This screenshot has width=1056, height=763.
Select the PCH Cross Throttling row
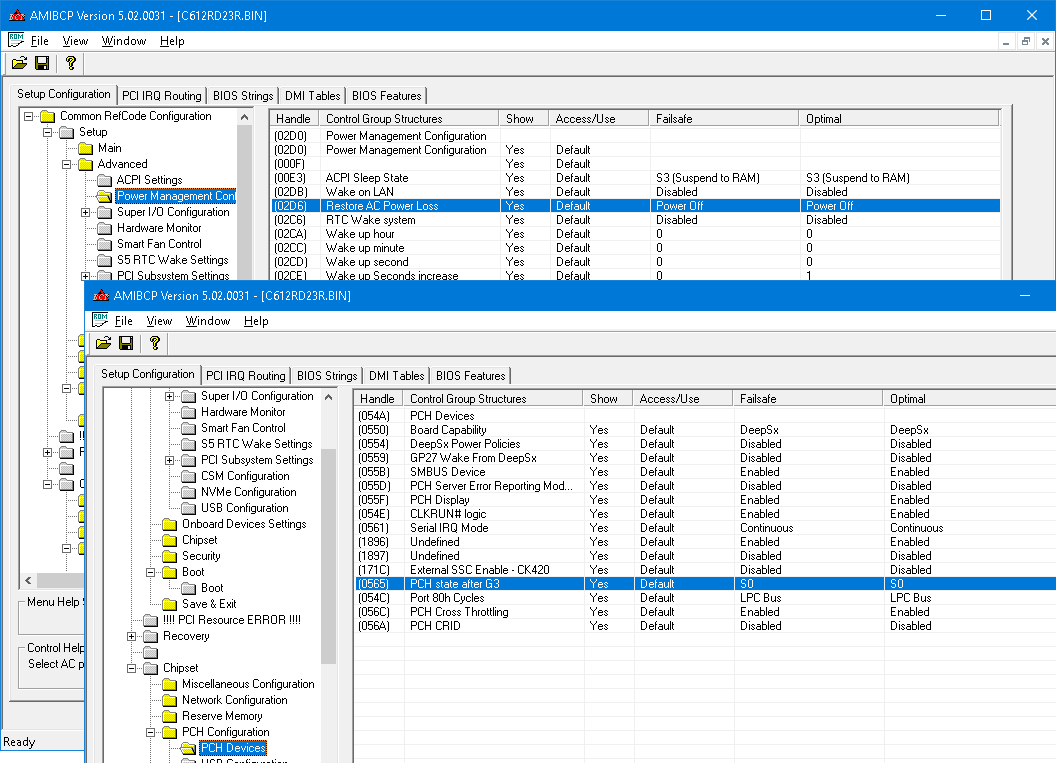pyautogui.click(x=459, y=612)
